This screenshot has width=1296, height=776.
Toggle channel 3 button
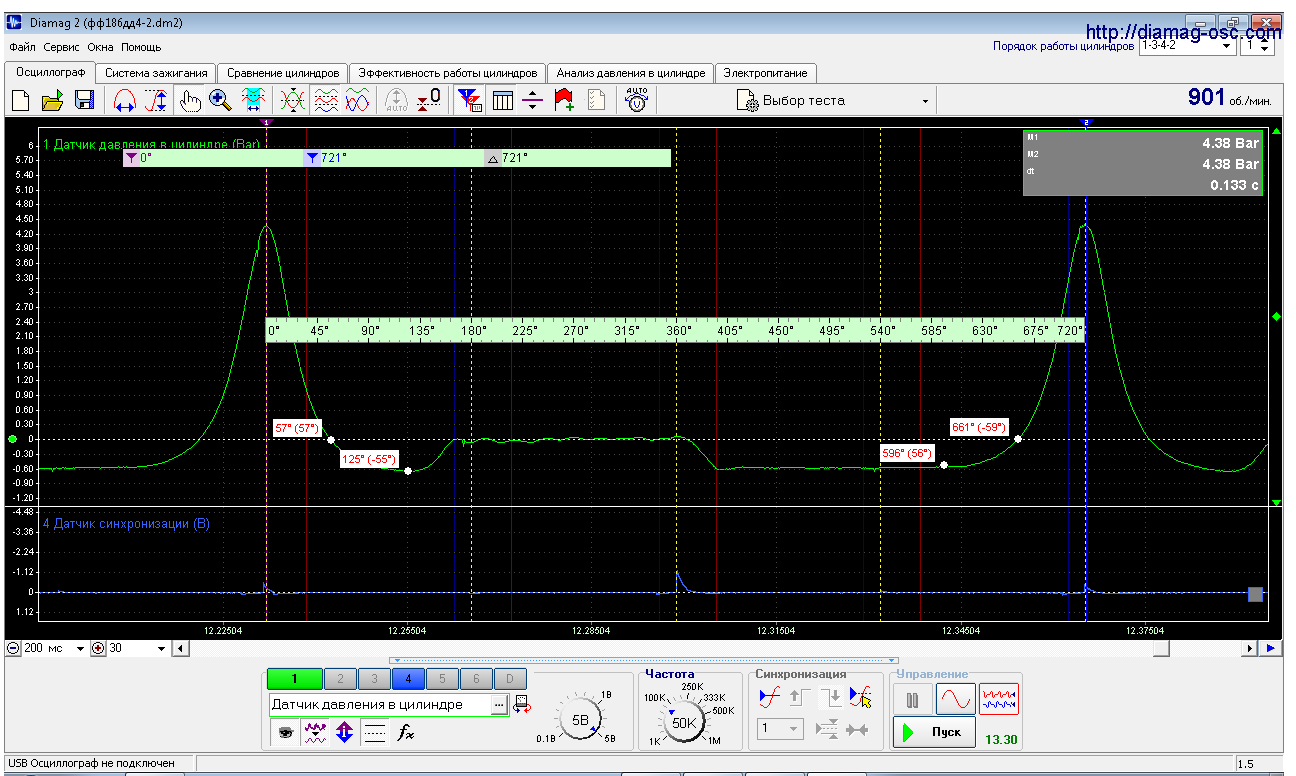pos(375,679)
